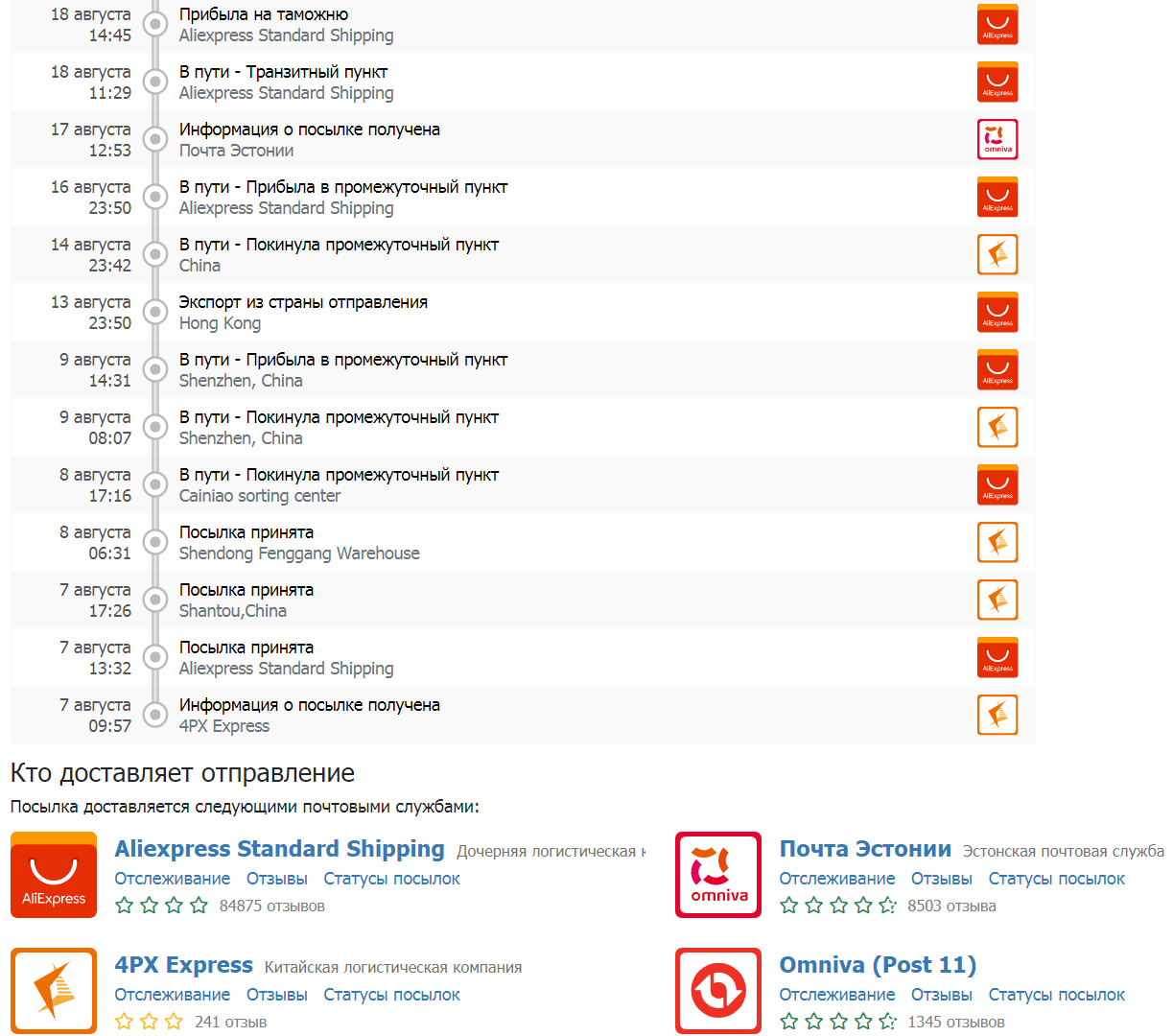The image size is (1173, 1036).
Task: Click timeline marker for 18 августа 14:45
Action: click(155, 24)
